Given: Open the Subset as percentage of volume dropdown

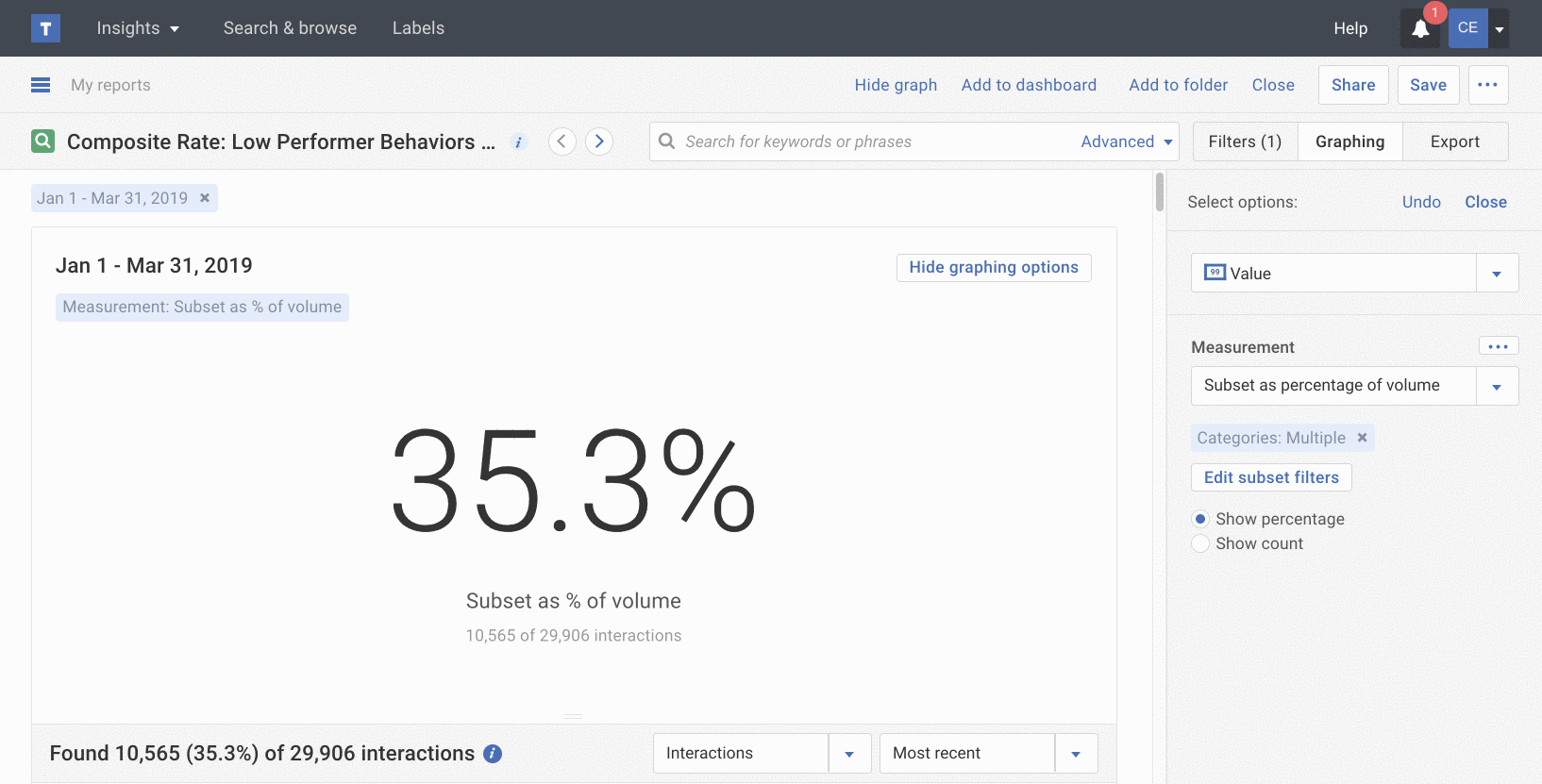Looking at the screenshot, I should tap(1497, 386).
